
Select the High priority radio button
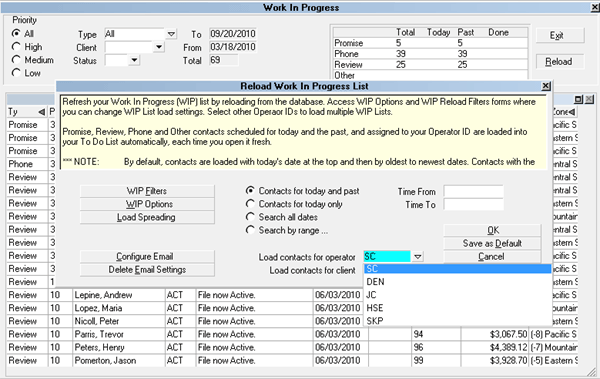(16, 47)
